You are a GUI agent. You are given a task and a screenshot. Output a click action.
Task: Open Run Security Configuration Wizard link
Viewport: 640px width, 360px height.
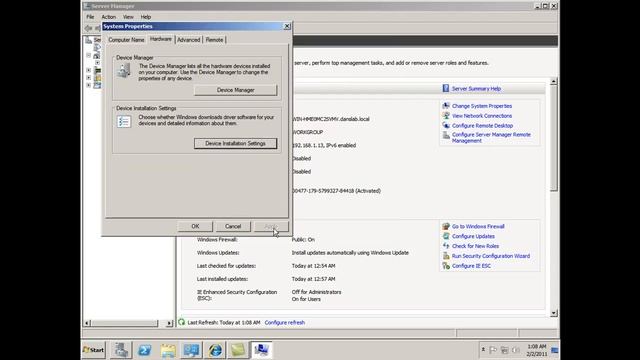(491, 256)
